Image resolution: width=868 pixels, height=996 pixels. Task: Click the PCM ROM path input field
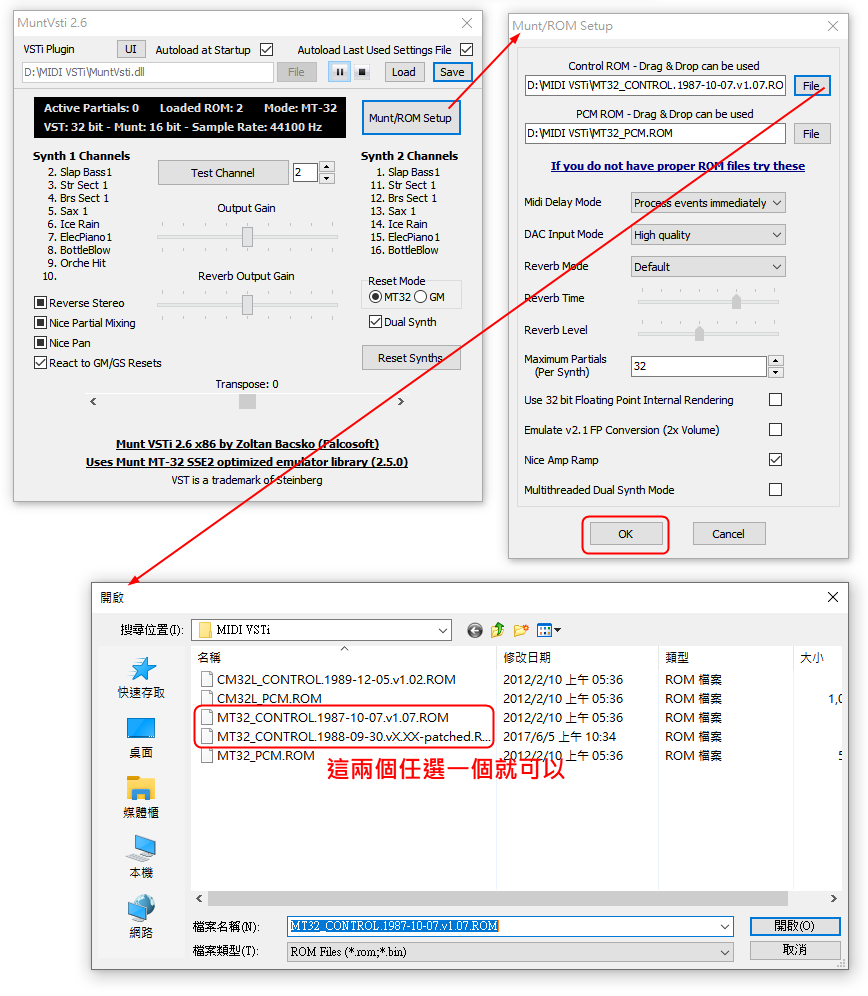pyautogui.click(x=655, y=134)
